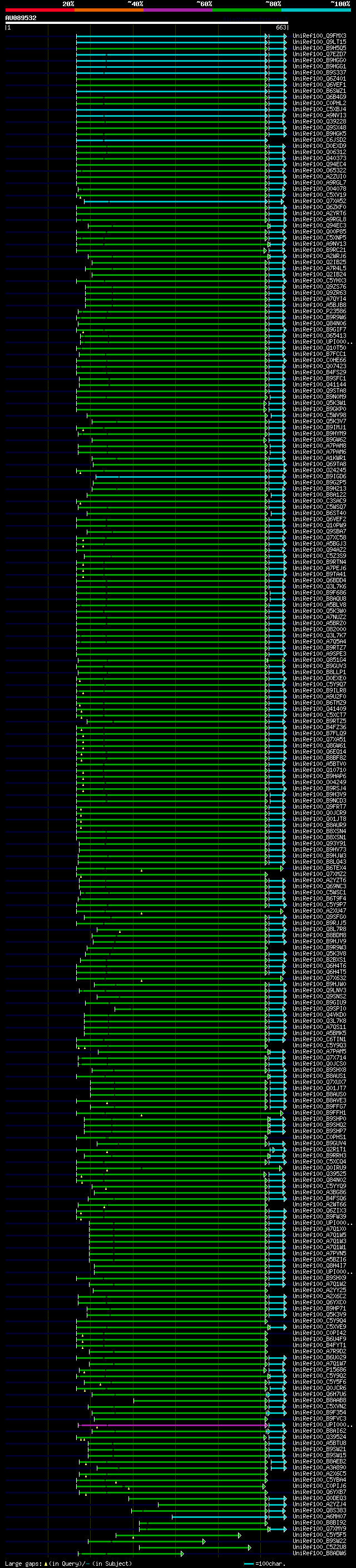Click hit UniRef100_O65322
This screenshot has height=1568, width=356.
[x=319, y=170]
